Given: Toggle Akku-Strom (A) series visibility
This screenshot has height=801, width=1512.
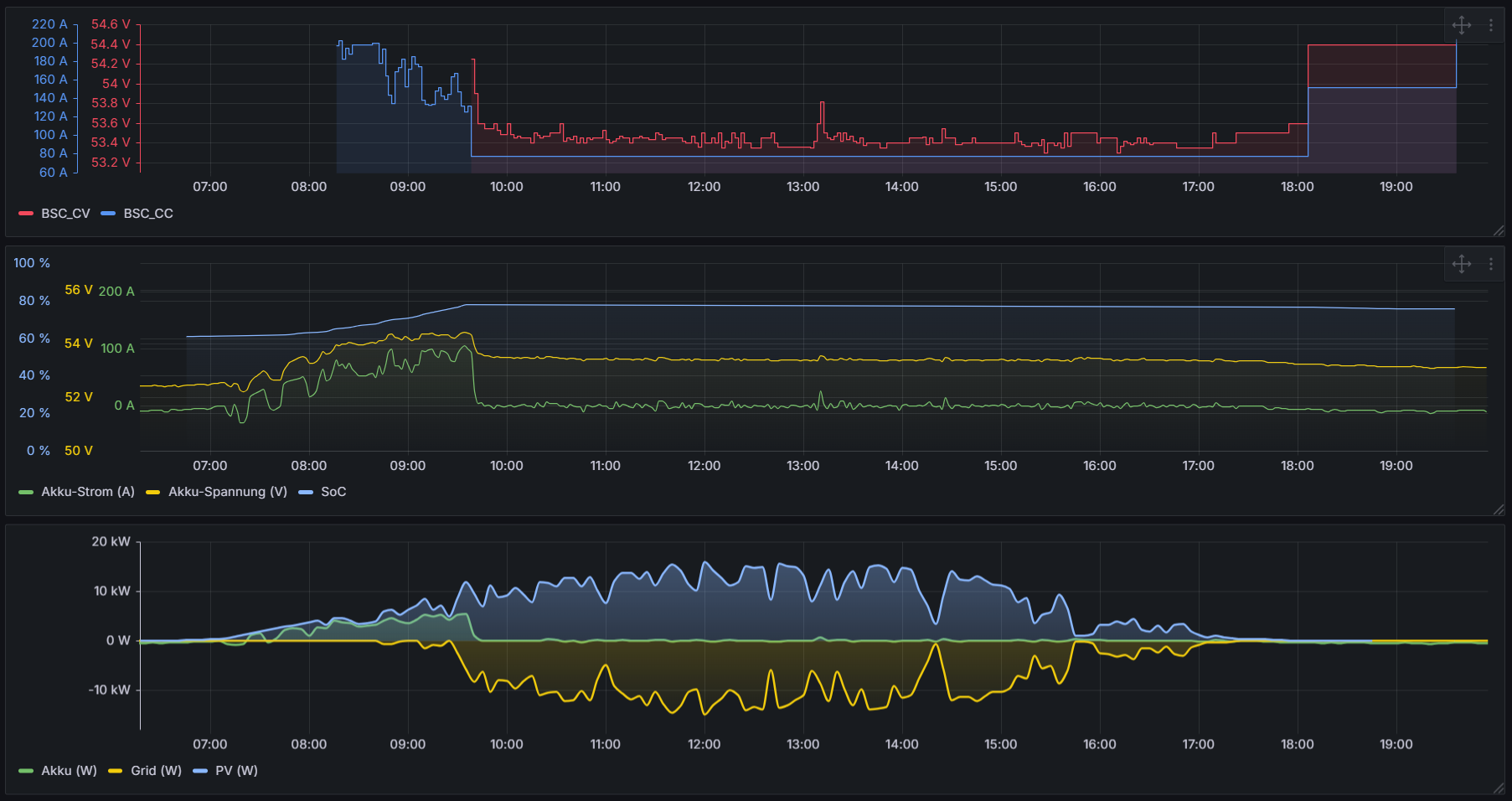Looking at the screenshot, I should click(88, 492).
